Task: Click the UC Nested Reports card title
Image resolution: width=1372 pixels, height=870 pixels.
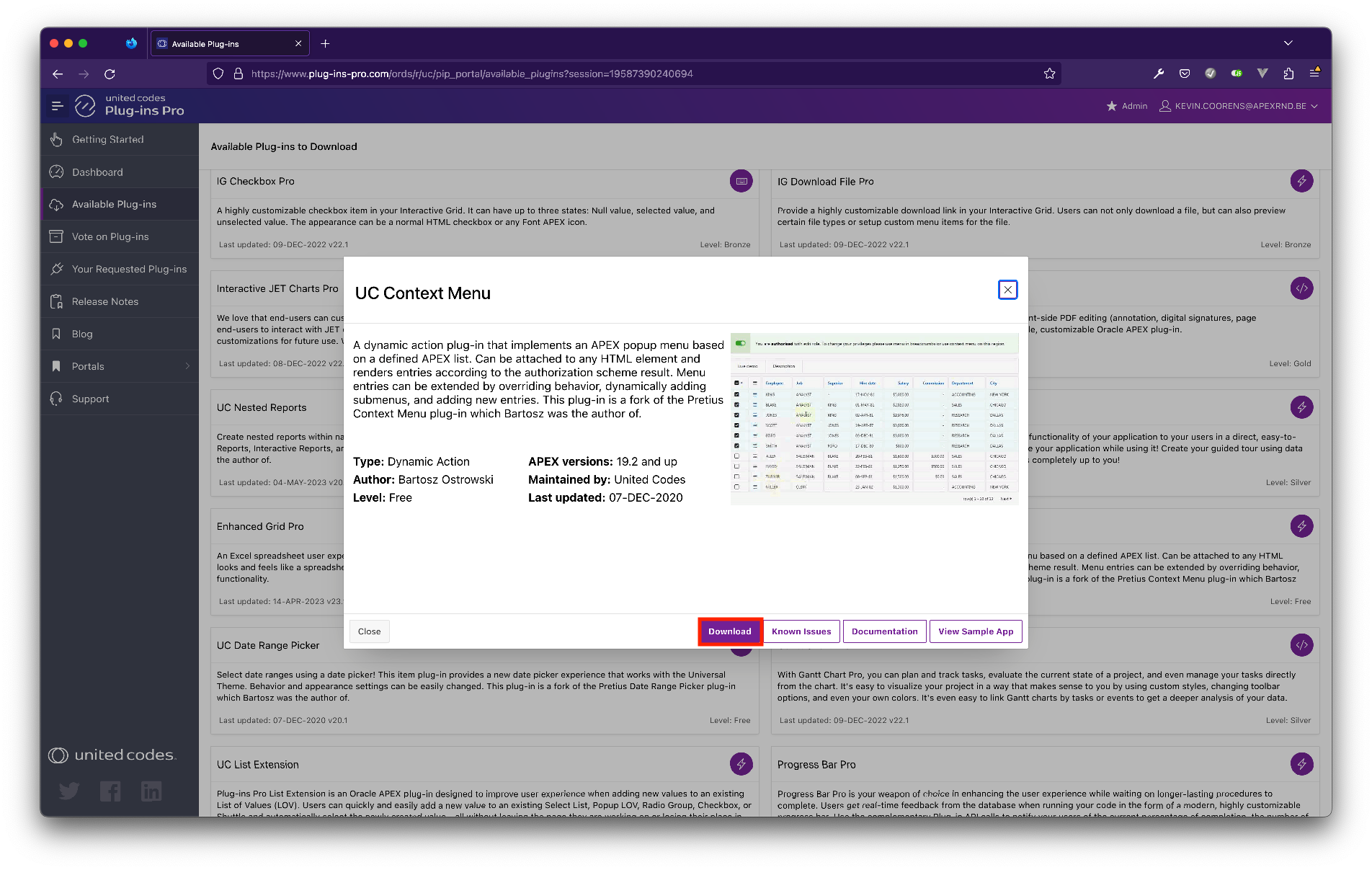Action: pyautogui.click(x=261, y=407)
